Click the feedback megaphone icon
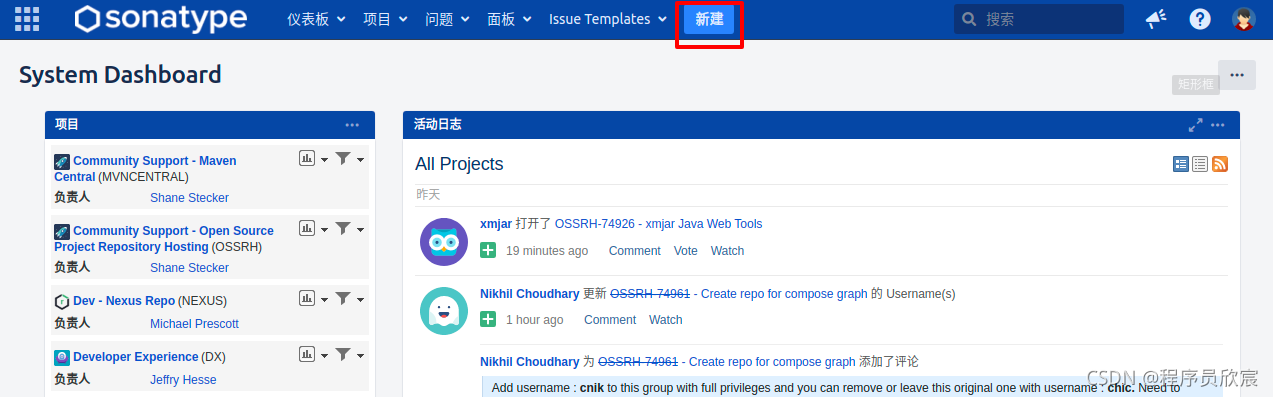The width and height of the screenshot is (1273, 397). (1156, 19)
